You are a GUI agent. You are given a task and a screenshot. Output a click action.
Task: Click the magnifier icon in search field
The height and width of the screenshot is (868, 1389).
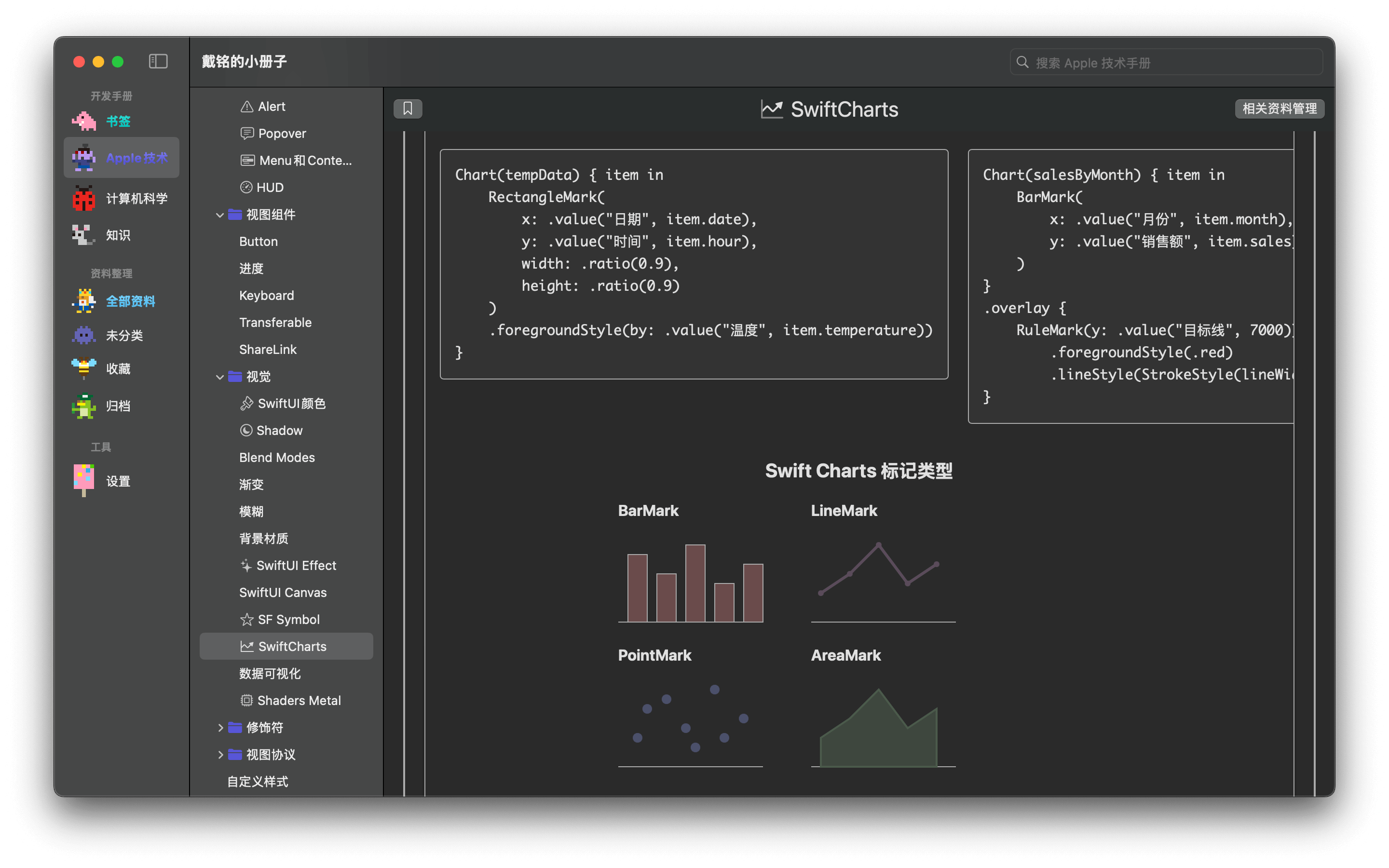coord(1022,62)
